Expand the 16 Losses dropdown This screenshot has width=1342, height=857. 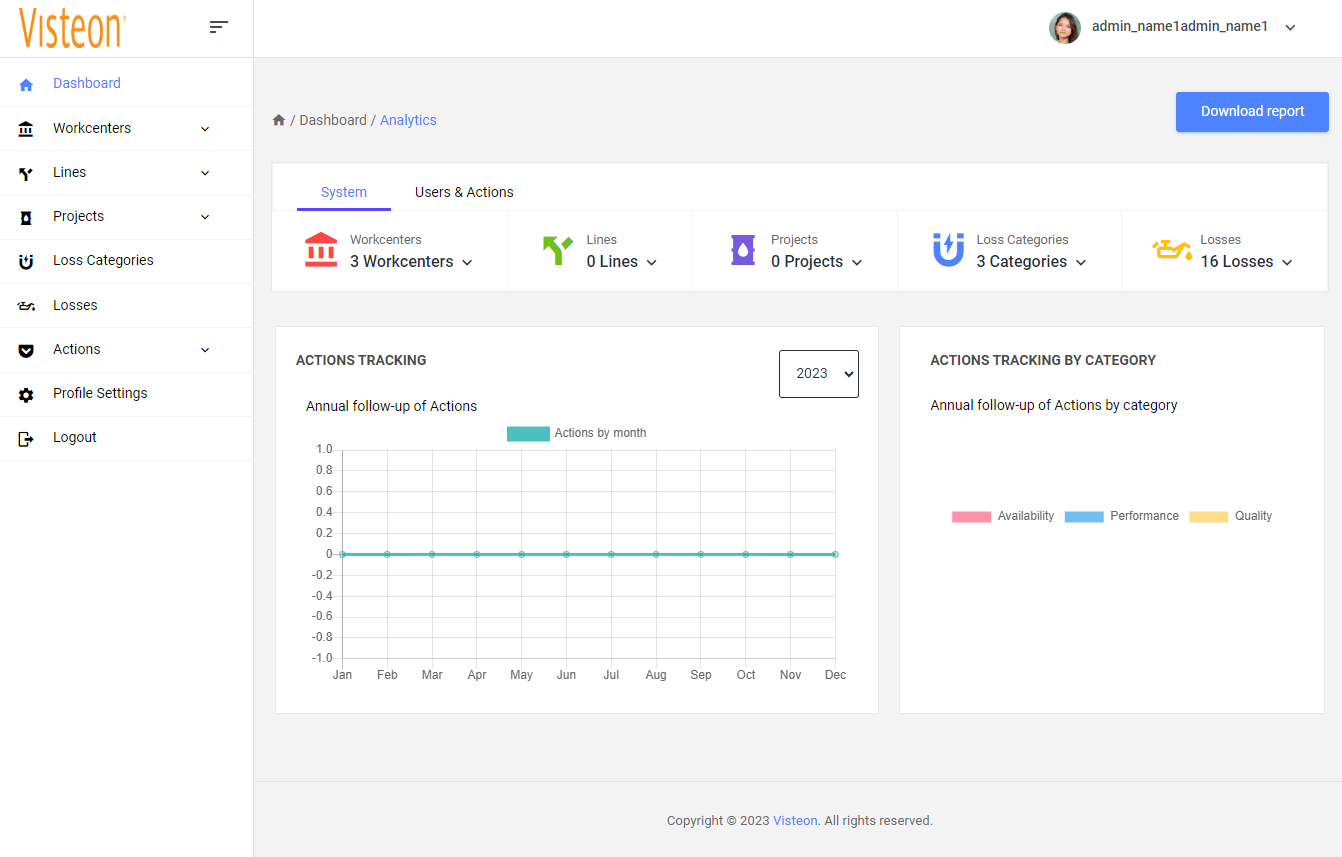tap(1246, 262)
